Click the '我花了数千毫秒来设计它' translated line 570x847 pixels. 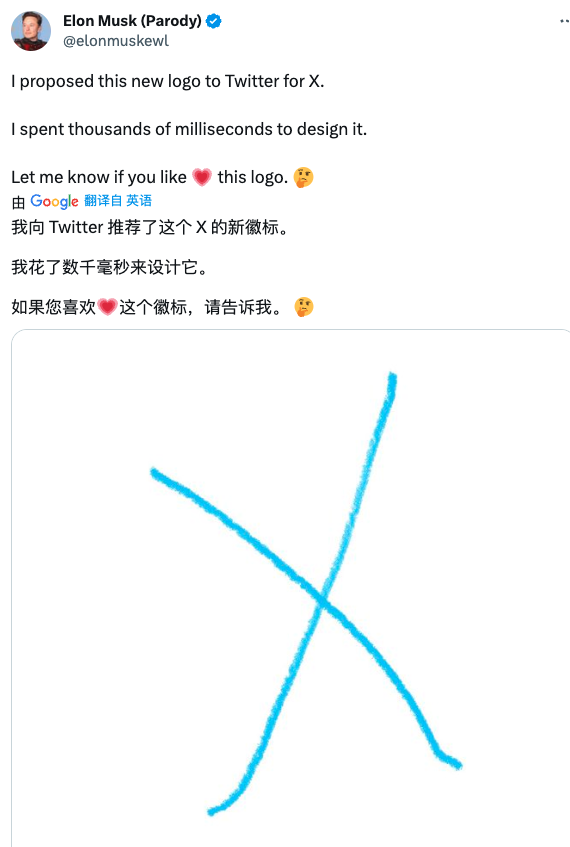(x=109, y=267)
